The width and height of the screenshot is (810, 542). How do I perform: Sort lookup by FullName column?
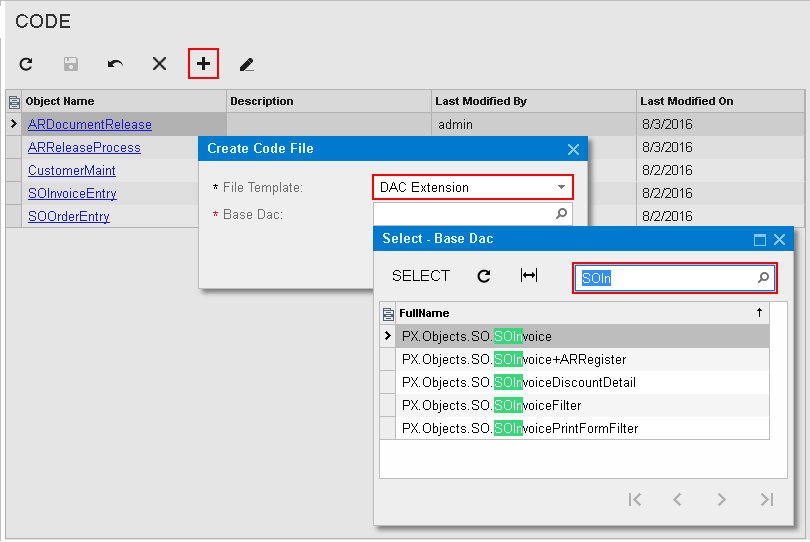(x=583, y=313)
